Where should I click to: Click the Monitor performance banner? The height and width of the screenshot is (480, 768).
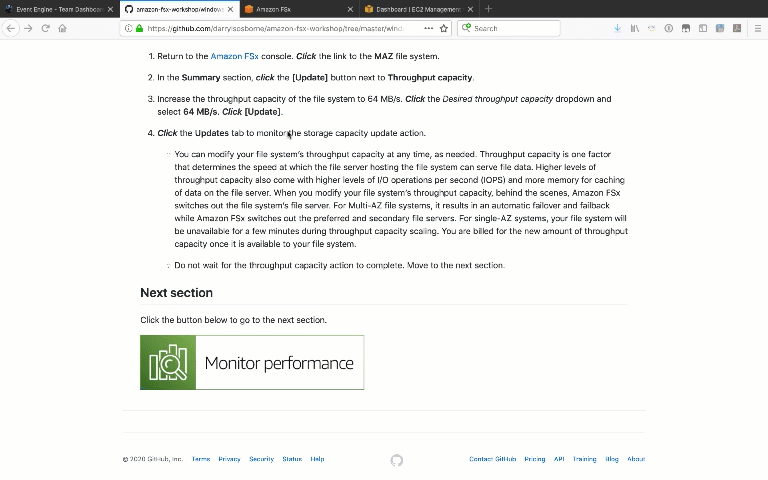(252, 362)
